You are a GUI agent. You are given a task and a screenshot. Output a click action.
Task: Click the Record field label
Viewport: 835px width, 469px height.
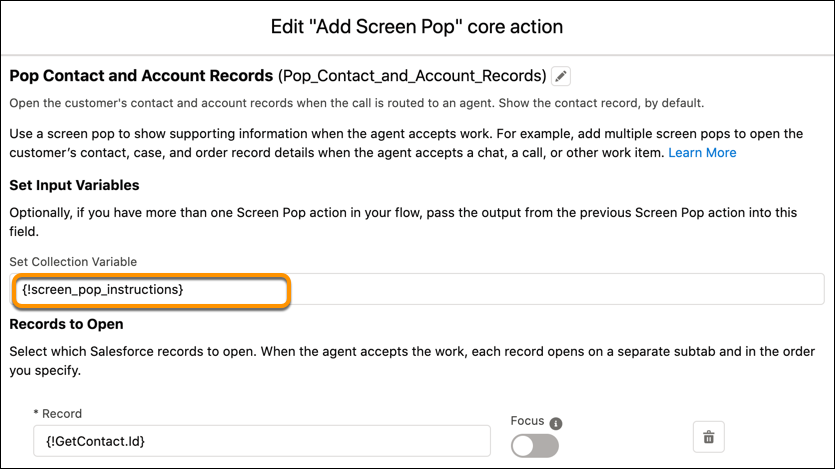tap(61, 413)
